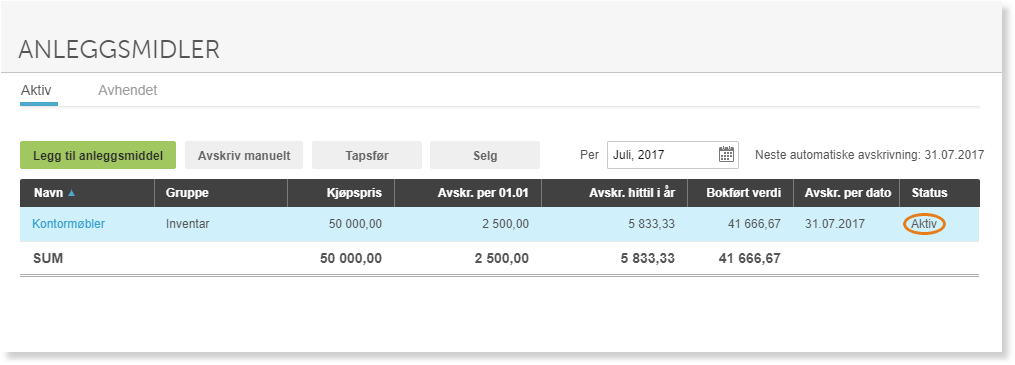Click Neste automatiske avskrivning text
1015x365 pixels.
pos(869,155)
